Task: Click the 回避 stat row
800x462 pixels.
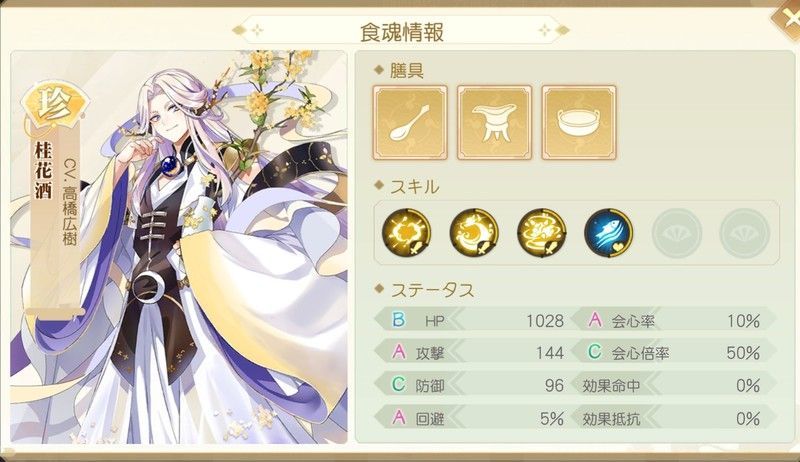Action: [471, 418]
